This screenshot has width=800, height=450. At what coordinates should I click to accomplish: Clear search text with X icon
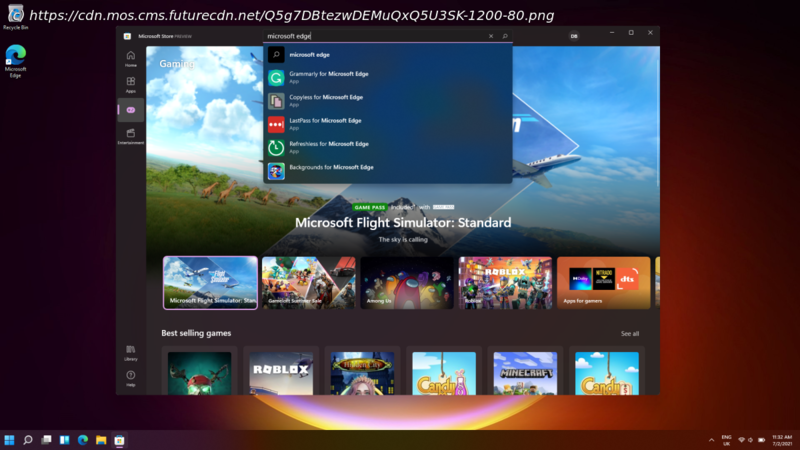tap(491, 36)
